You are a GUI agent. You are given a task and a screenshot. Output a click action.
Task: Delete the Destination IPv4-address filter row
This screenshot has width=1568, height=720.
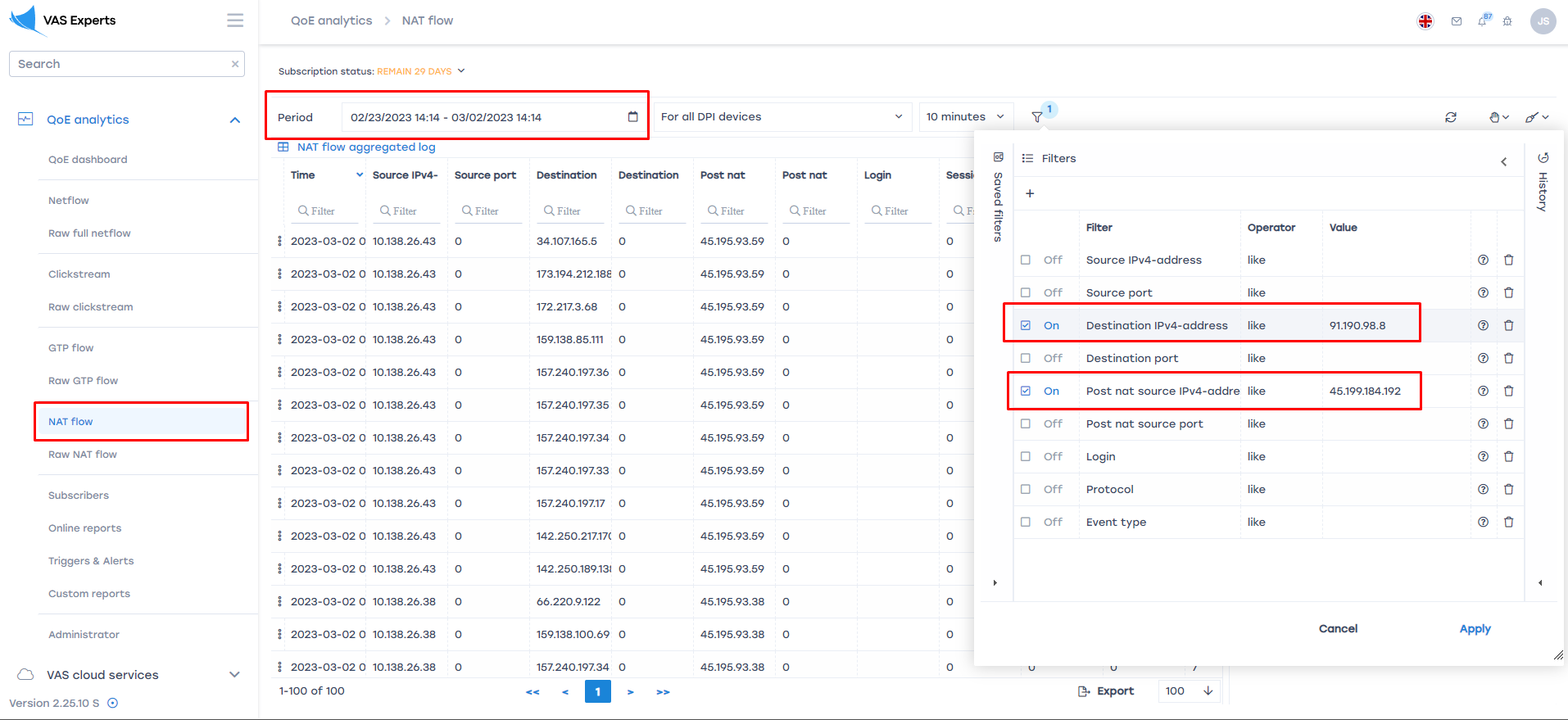click(1508, 325)
